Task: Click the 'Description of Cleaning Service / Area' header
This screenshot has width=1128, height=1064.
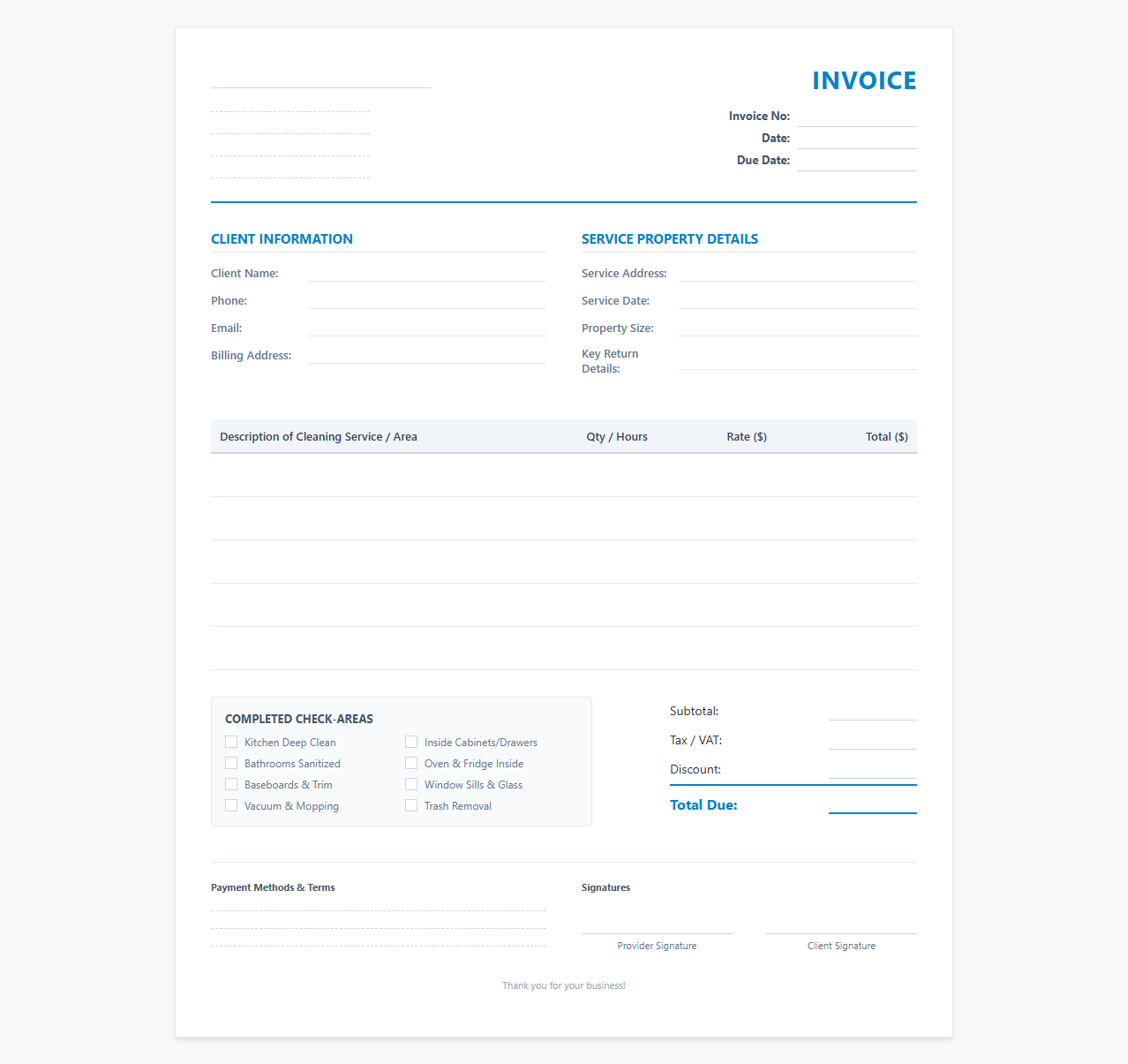Action: point(319,437)
